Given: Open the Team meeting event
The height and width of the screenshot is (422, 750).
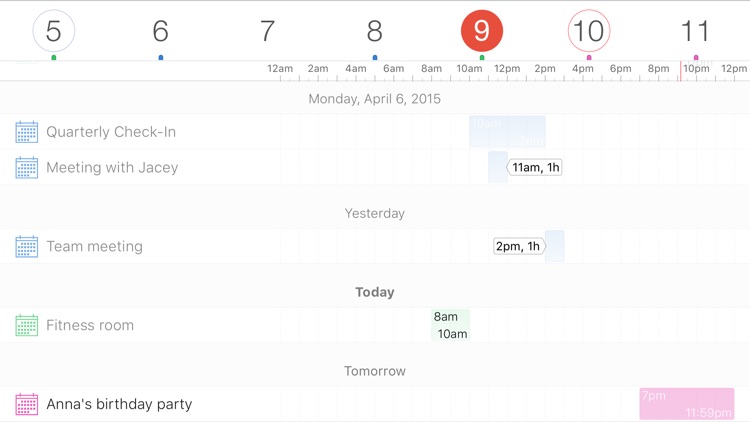Looking at the screenshot, I should click(94, 246).
